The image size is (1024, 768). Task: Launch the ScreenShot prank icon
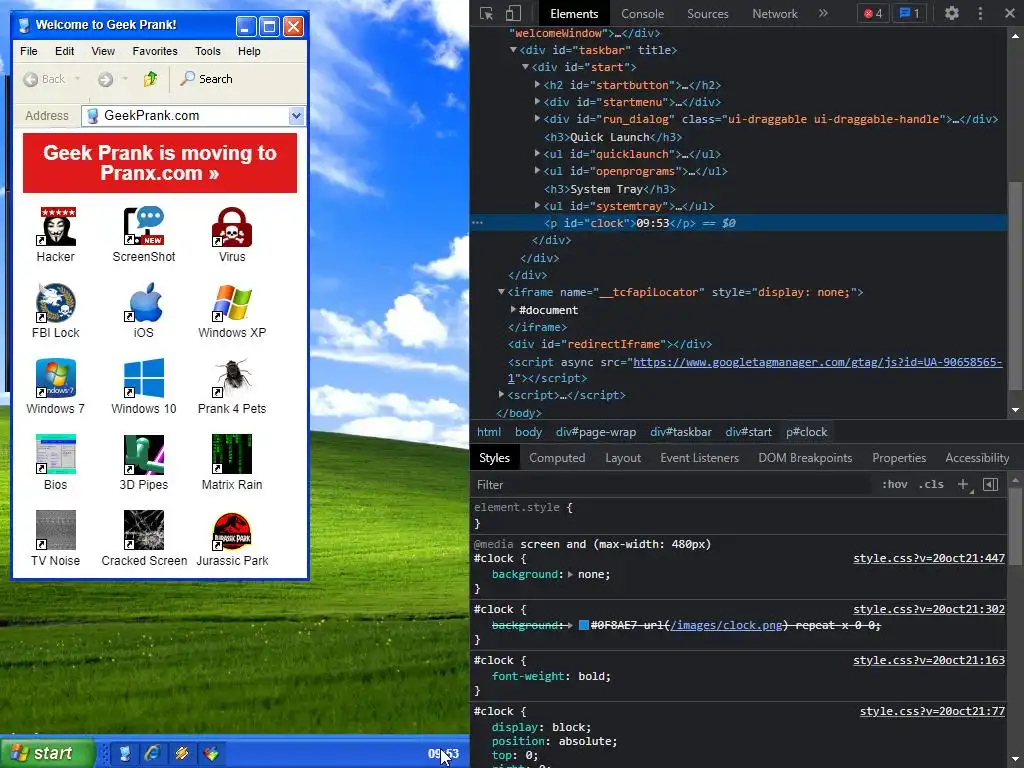144,227
